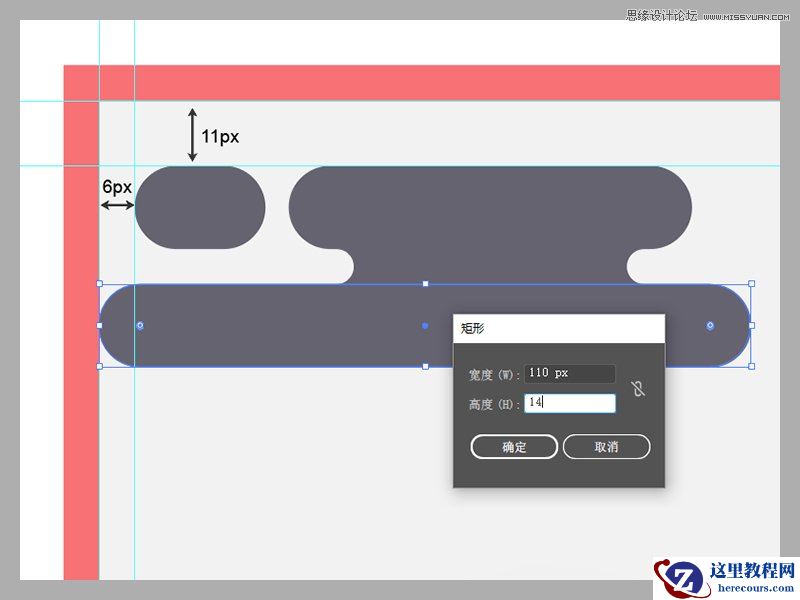Click the top-middle handle of selection box
The height and width of the screenshot is (600, 800).
click(x=426, y=284)
